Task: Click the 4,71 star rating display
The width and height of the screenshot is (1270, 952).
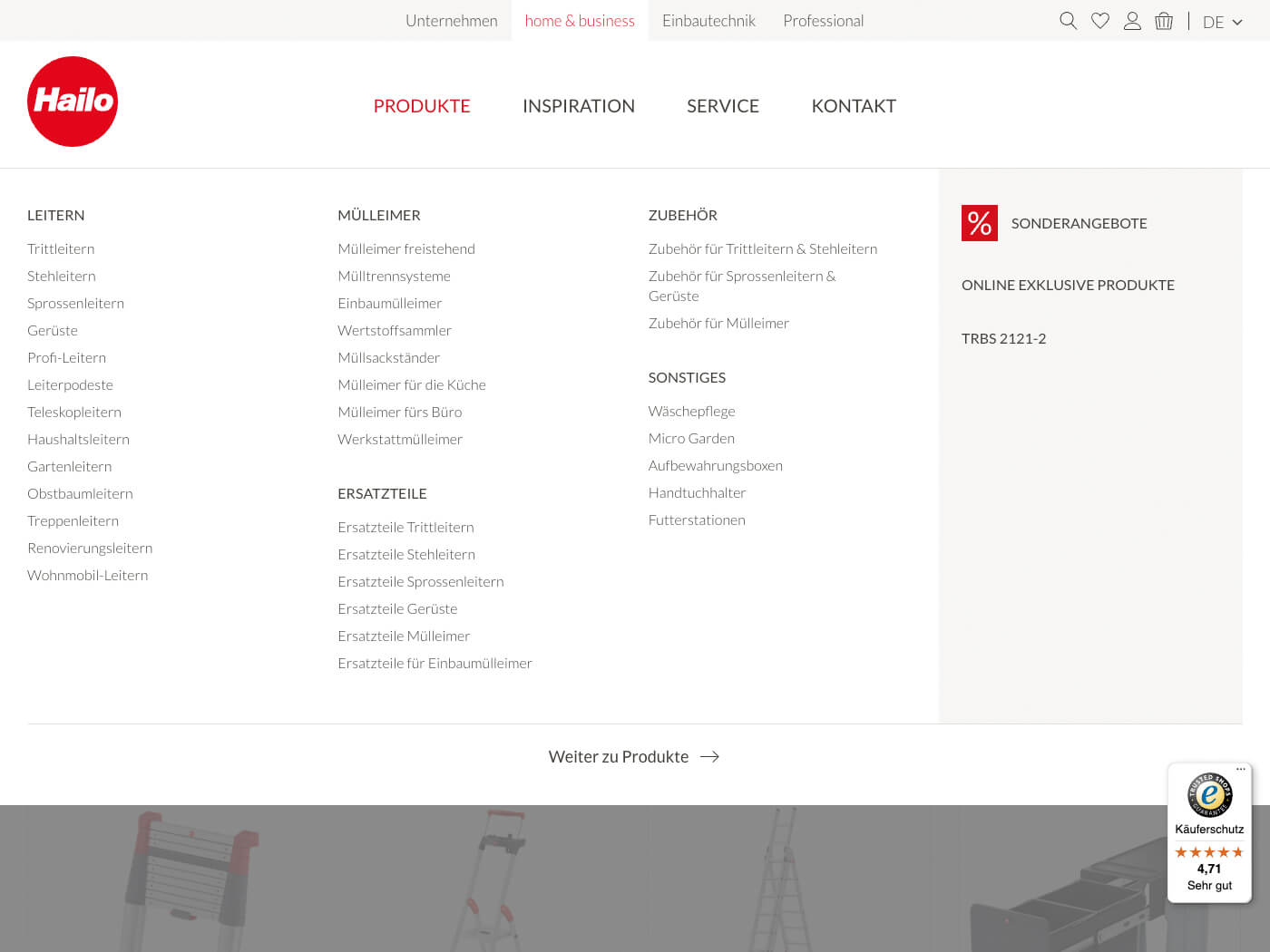Action: point(1209,868)
